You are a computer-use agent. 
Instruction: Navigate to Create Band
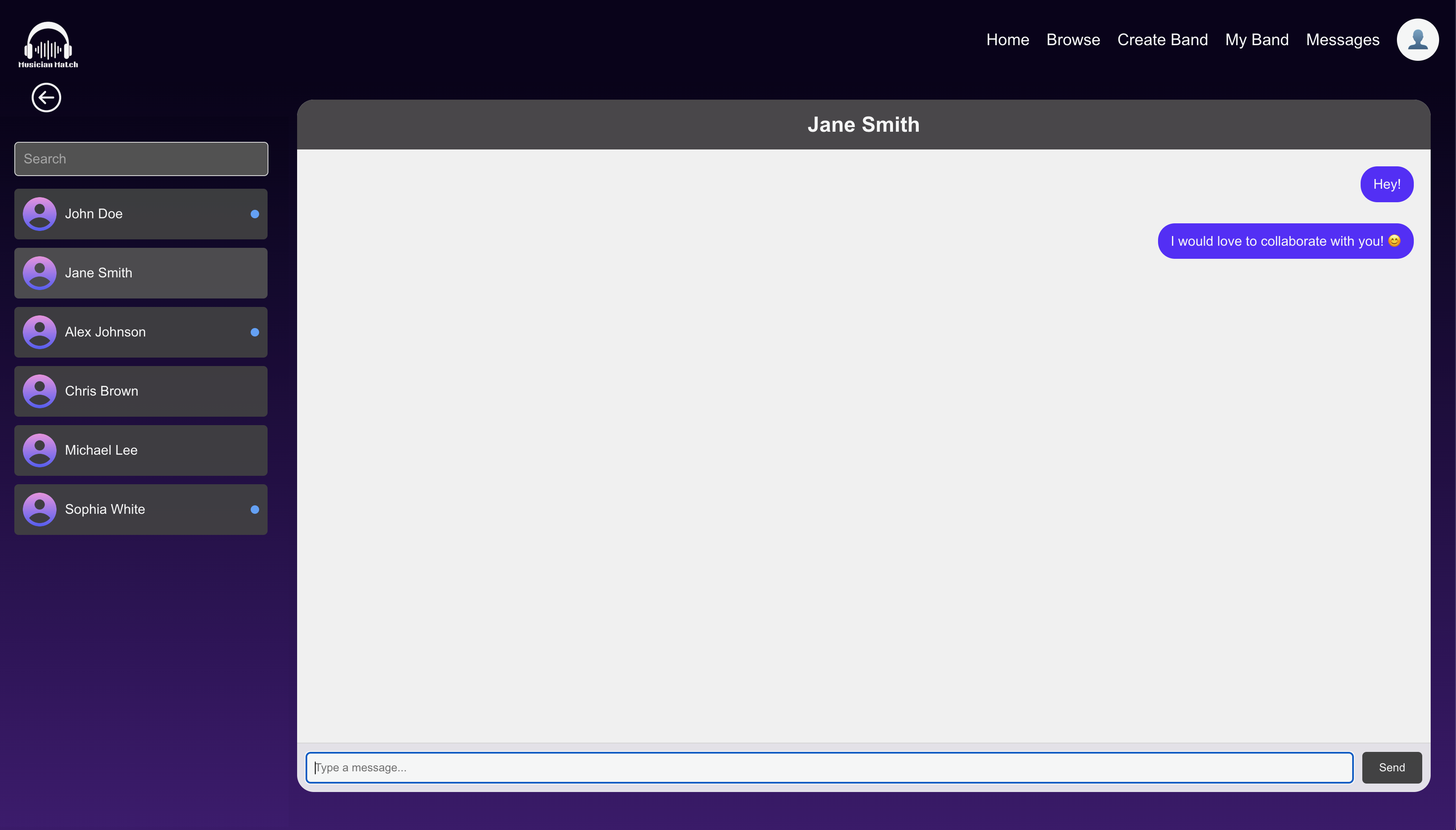pos(1163,40)
